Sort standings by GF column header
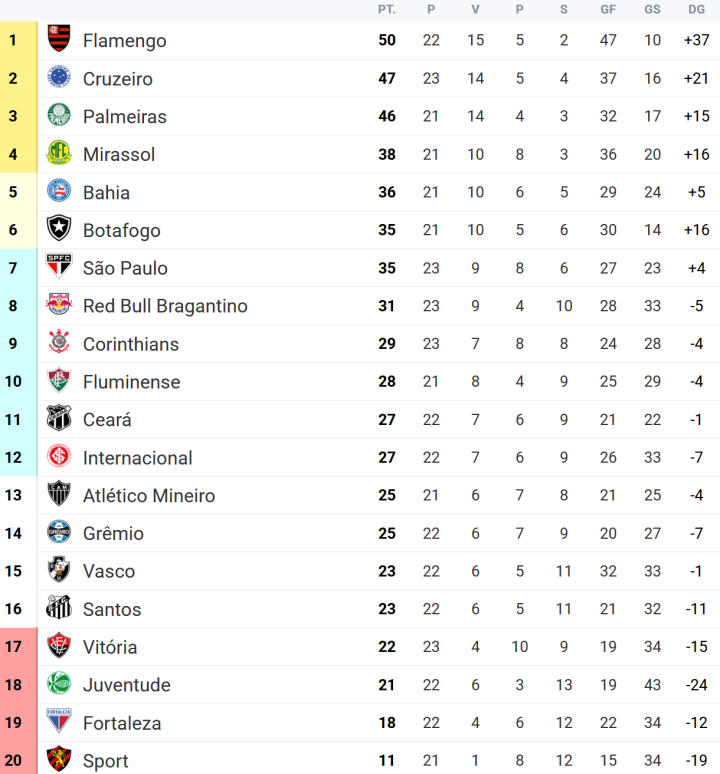Screen dimensions: 720x774 click(608, 10)
